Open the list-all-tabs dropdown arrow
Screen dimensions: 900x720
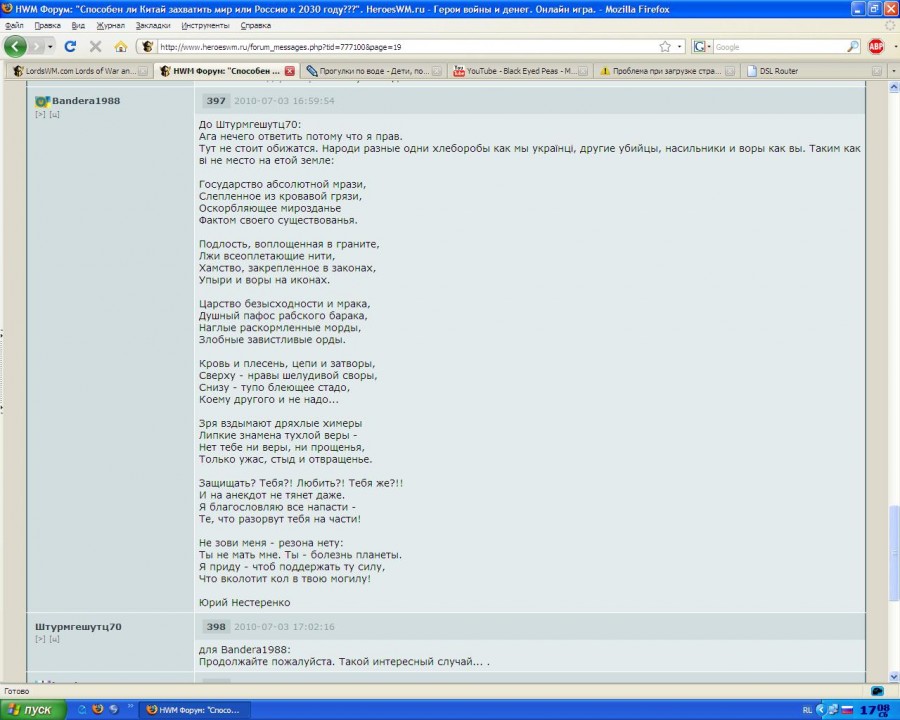(x=894, y=71)
